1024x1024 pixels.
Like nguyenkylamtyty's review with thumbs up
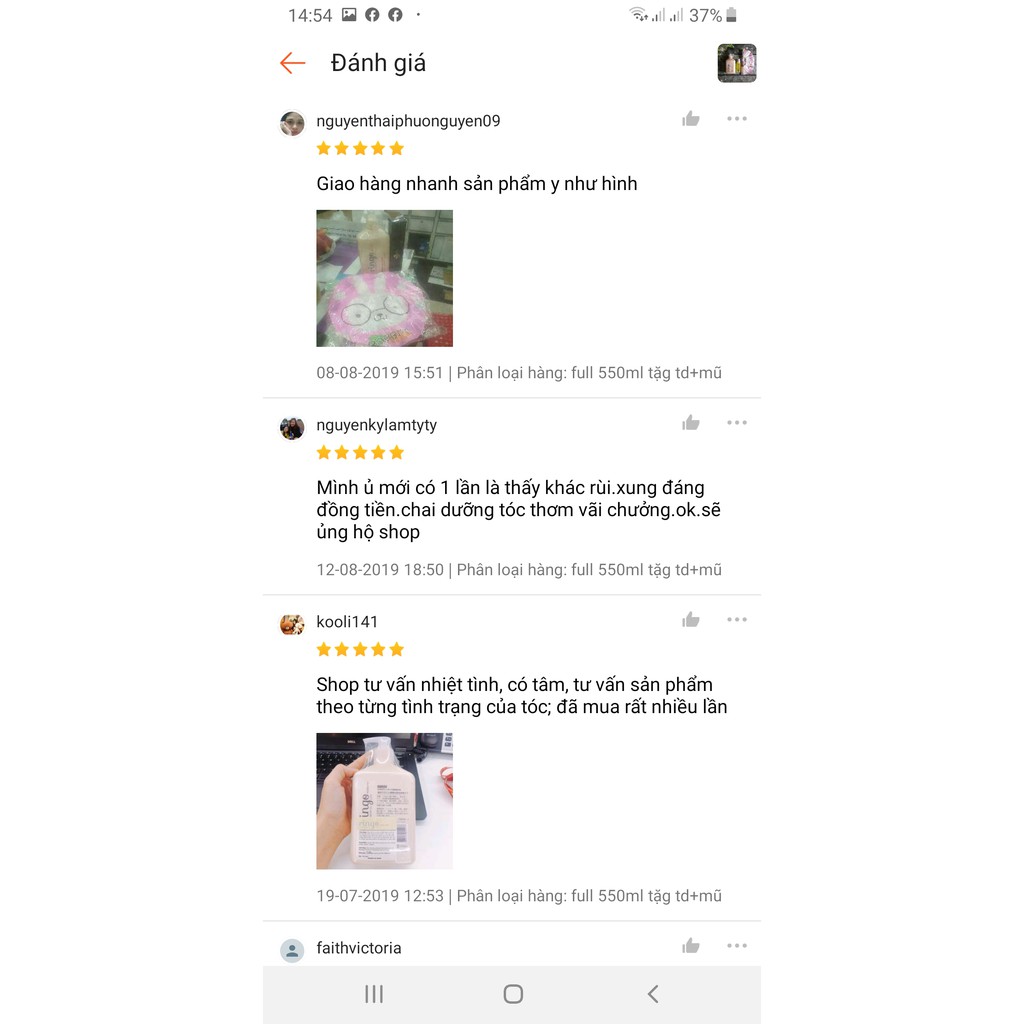pyautogui.click(x=691, y=423)
